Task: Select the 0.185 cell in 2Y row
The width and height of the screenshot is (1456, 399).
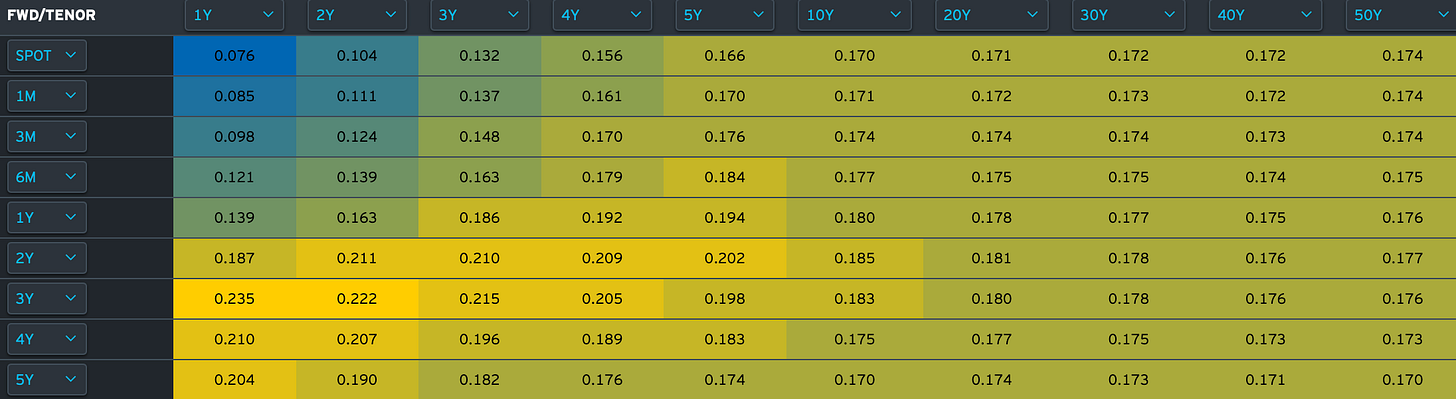Action: tap(855, 258)
